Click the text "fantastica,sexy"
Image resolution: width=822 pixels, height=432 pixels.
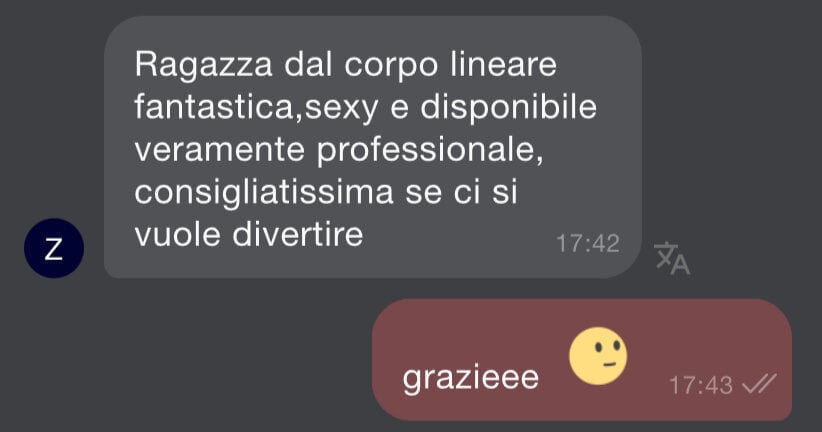(x=256, y=108)
